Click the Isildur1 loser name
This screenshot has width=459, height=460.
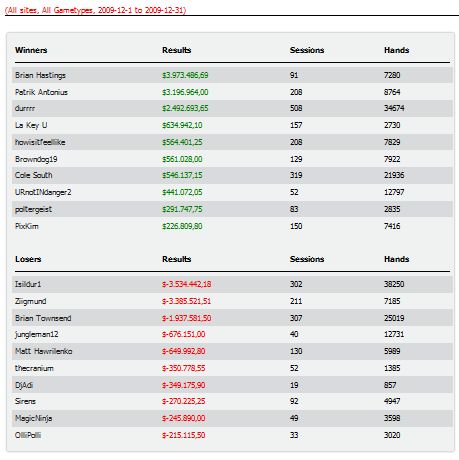click(x=28, y=284)
